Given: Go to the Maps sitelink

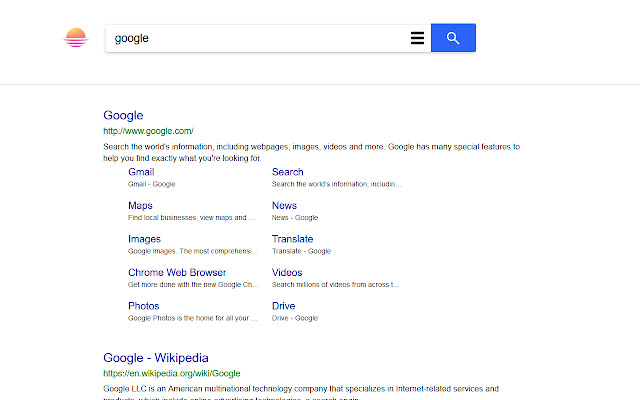Looking at the screenshot, I should 140,206.
